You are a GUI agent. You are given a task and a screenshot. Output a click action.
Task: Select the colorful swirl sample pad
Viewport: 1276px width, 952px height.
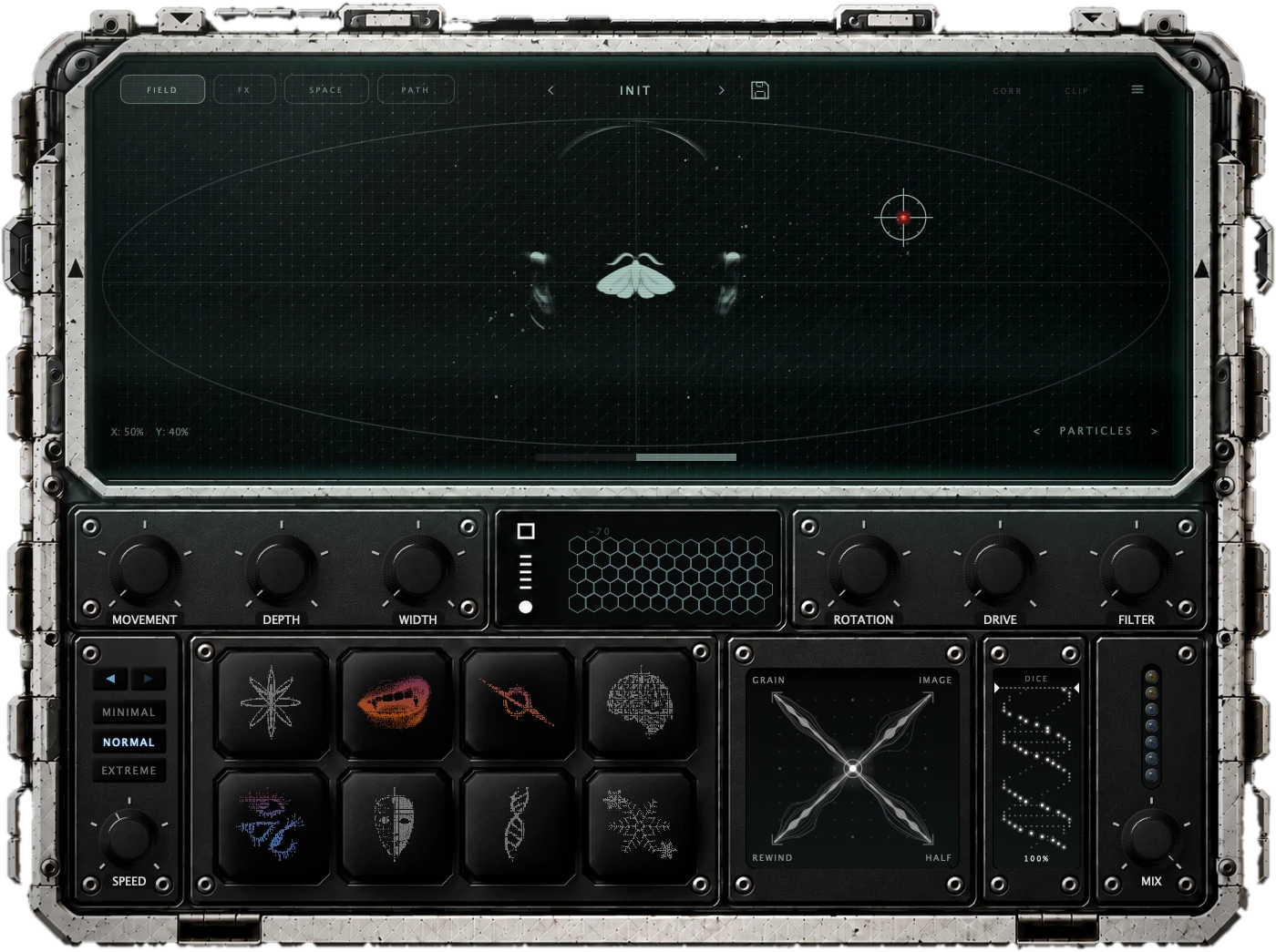pos(271,826)
